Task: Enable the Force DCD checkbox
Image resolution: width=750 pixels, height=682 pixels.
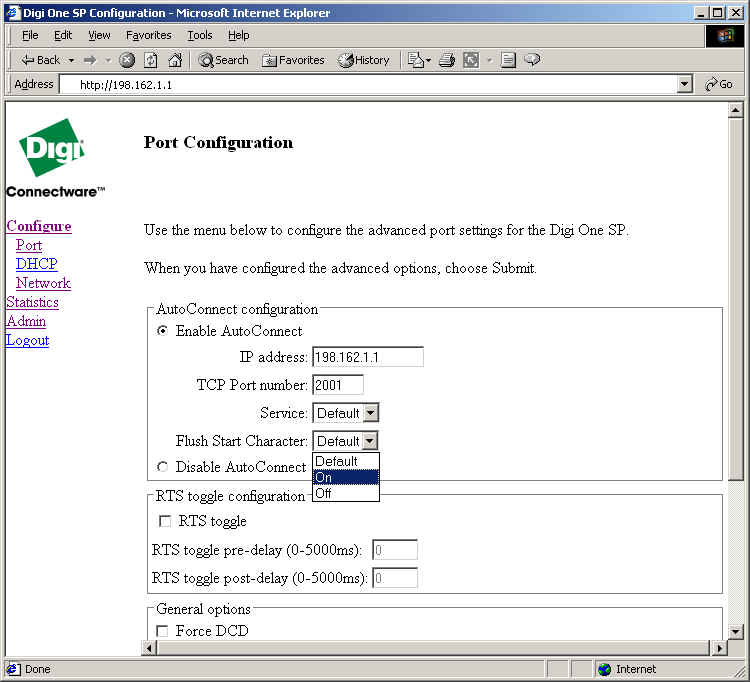Action: tap(163, 631)
